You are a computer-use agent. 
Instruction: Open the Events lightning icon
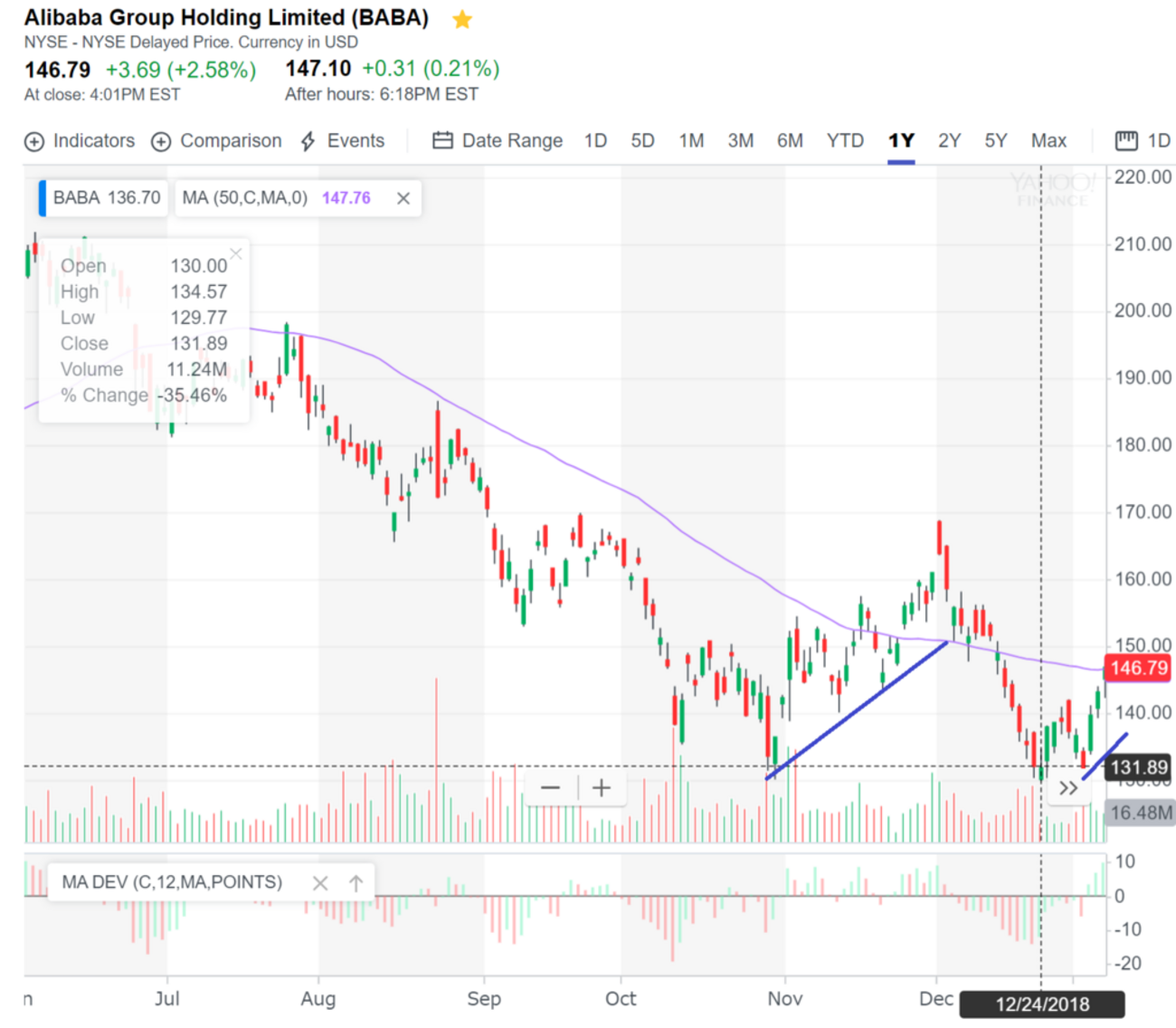click(308, 141)
